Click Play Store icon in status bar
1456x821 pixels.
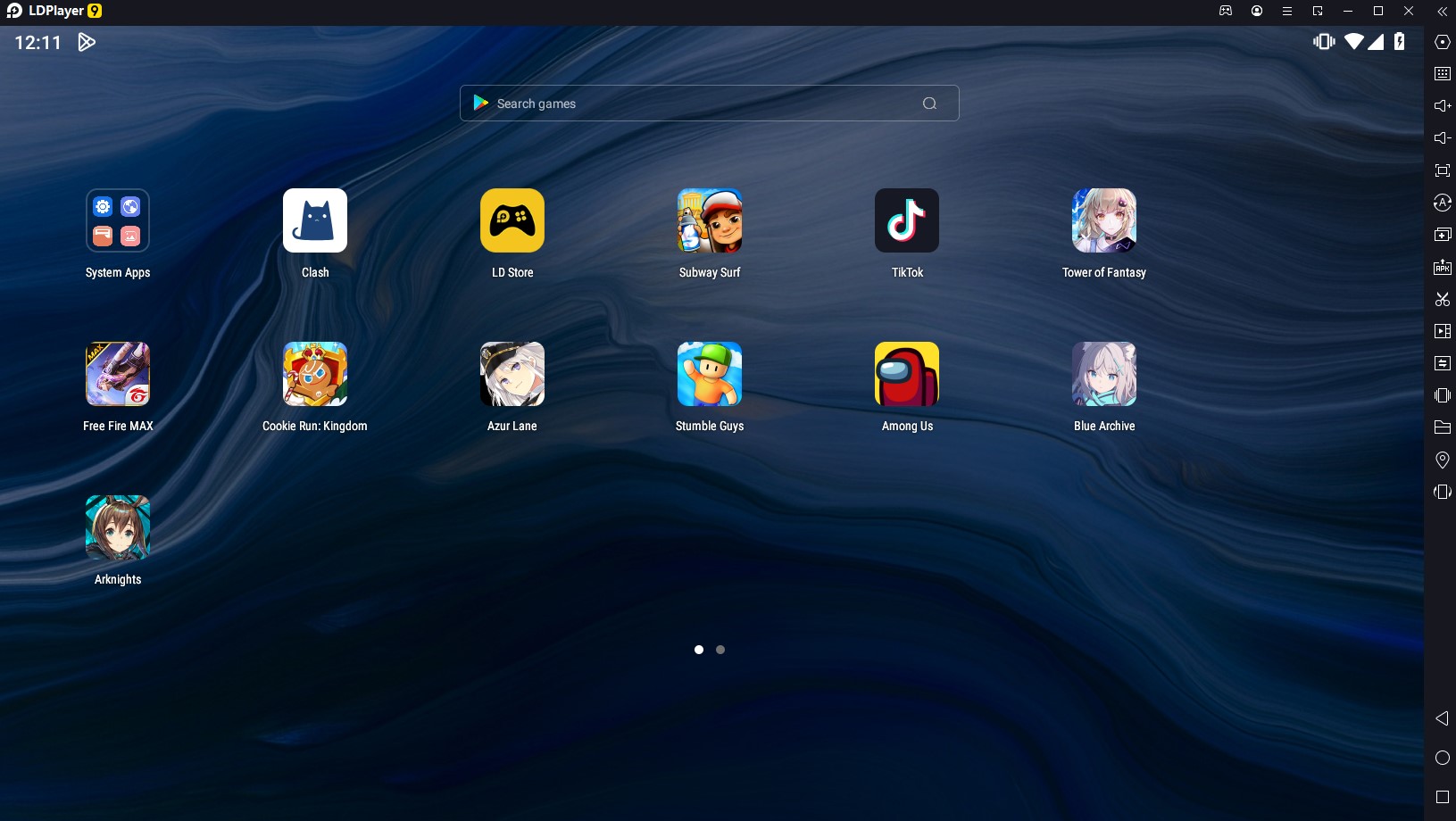pyautogui.click(x=86, y=42)
